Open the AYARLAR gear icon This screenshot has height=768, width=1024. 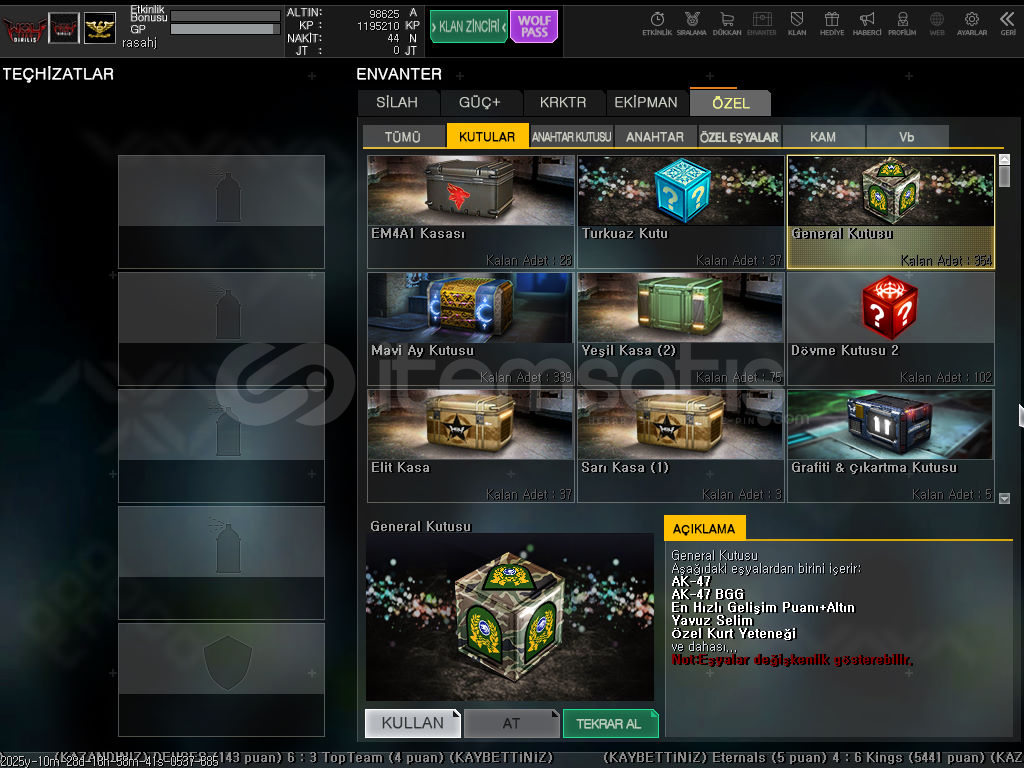(972, 24)
